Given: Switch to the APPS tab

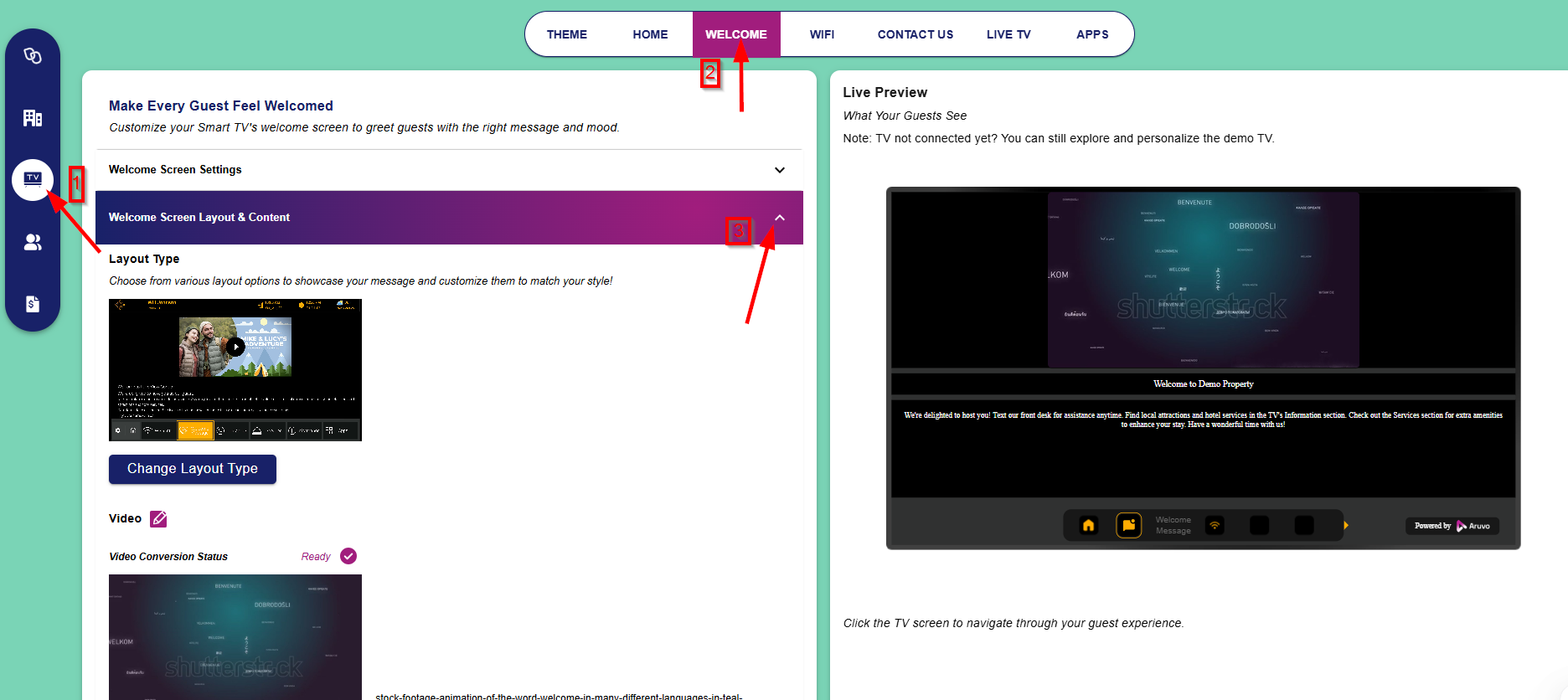Looking at the screenshot, I should 1092,34.
